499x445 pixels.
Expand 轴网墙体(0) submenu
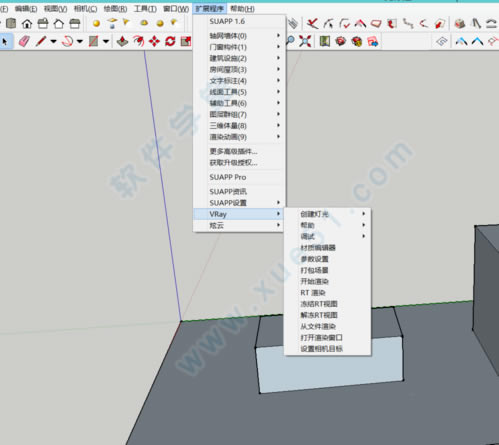239,36
